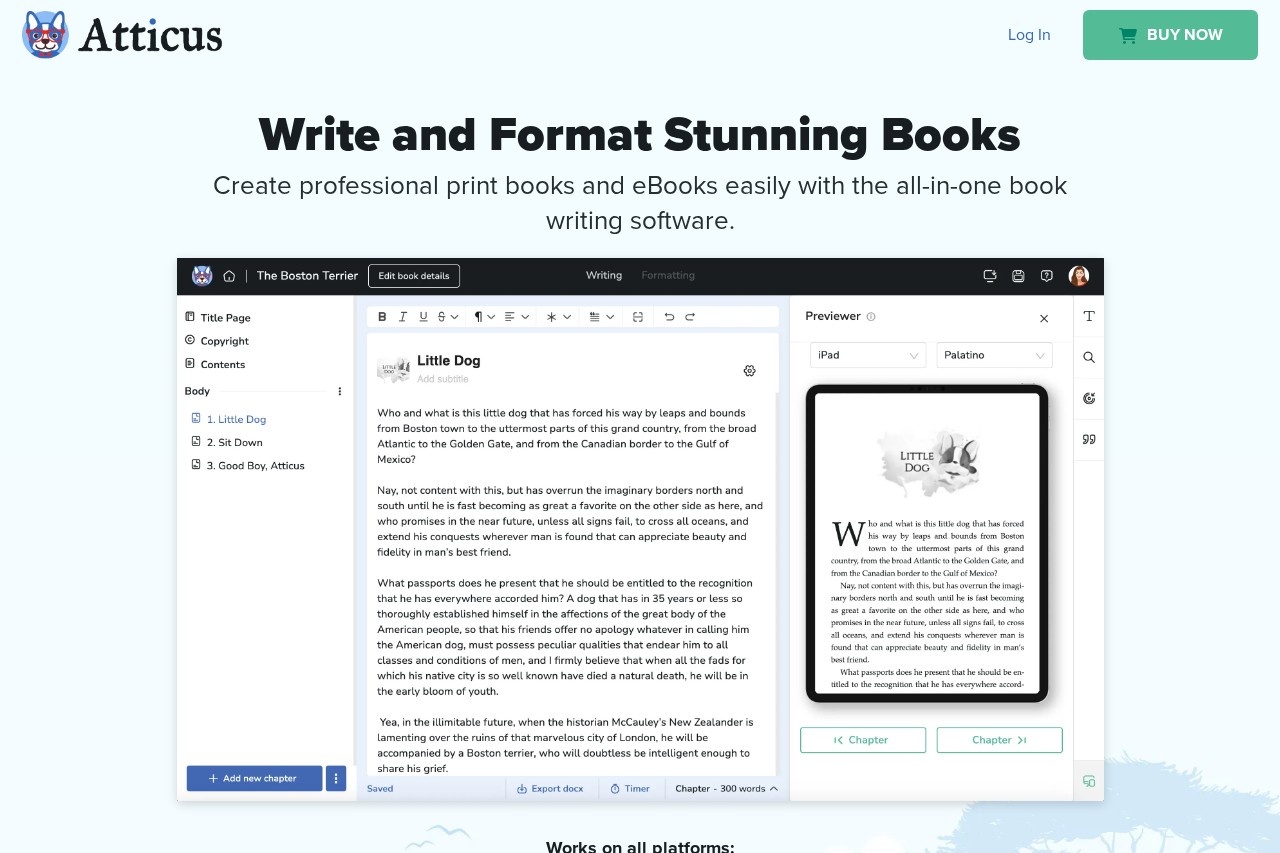This screenshot has height=853, width=1280.
Task: Expand the text alignment dropdown
Action: [514, 317]
